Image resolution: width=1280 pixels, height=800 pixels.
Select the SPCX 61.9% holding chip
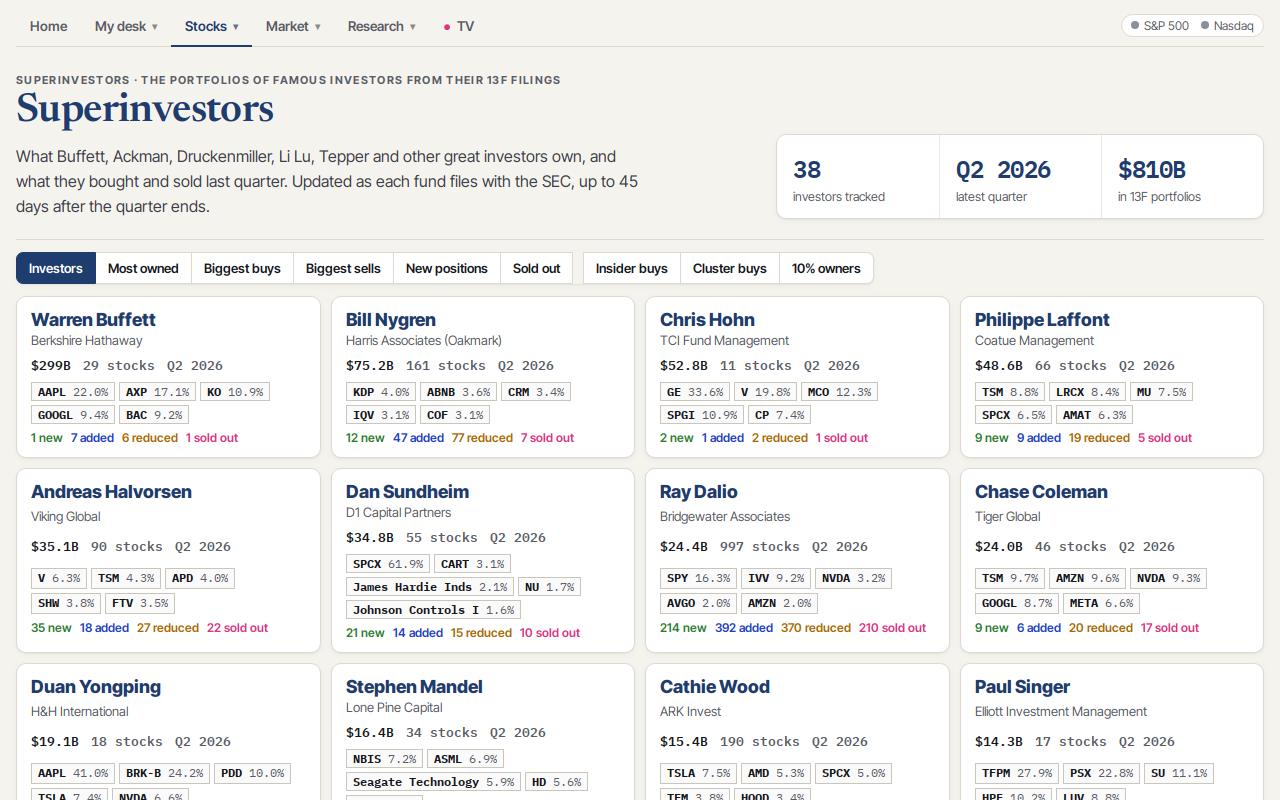coord(389,564)
